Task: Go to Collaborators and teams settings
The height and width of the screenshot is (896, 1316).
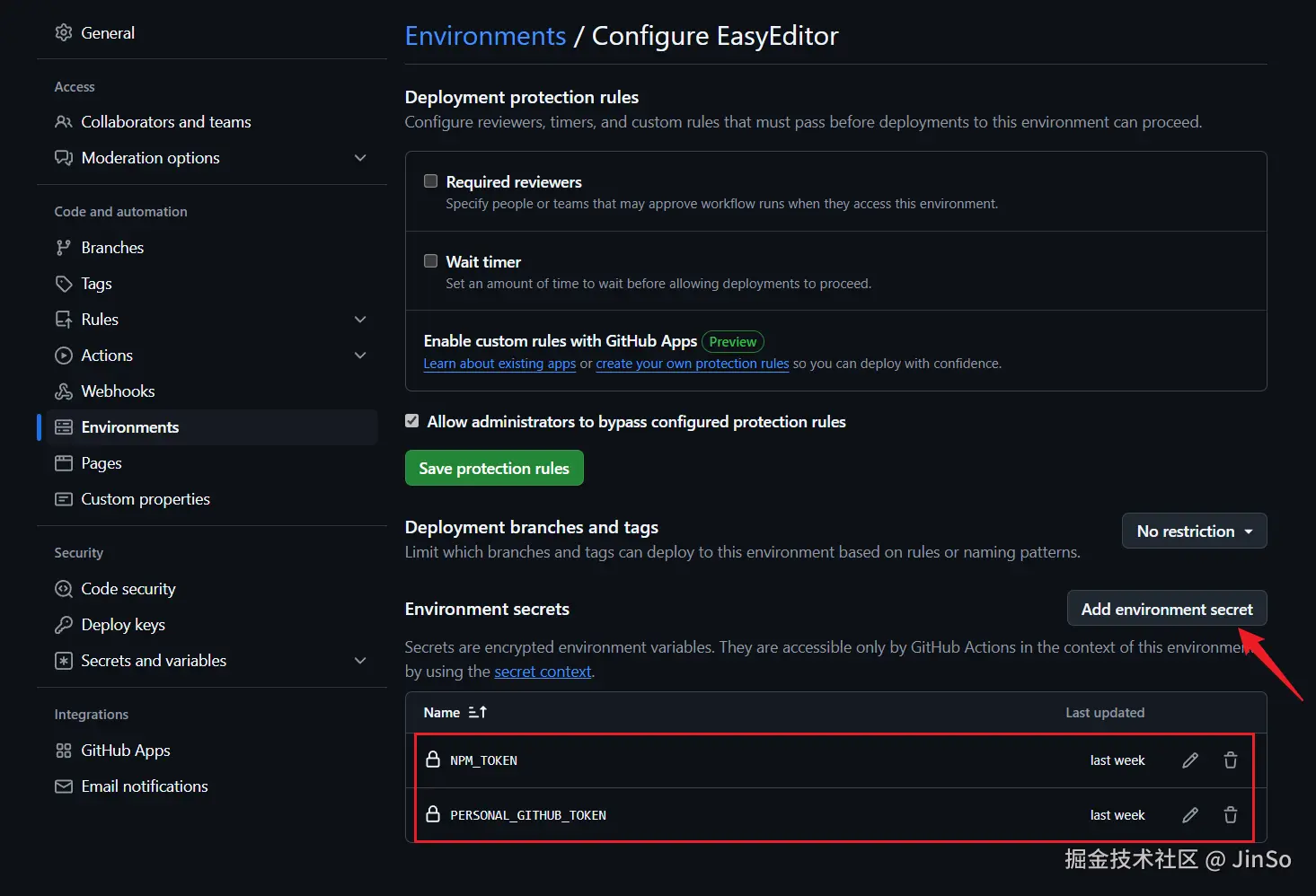Action: (x=166, y=122)
